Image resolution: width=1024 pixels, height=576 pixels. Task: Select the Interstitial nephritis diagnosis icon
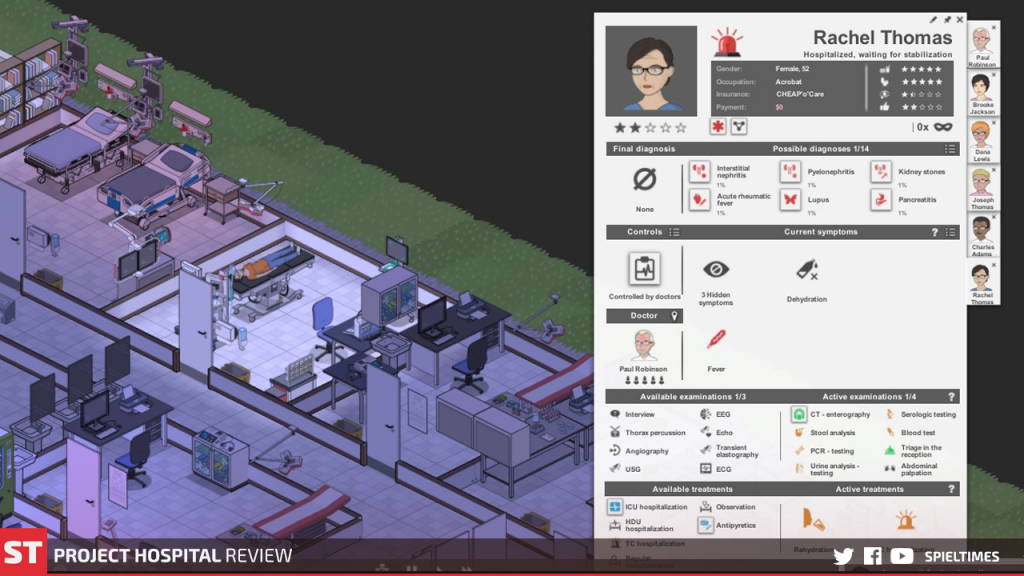coord(699,172)
